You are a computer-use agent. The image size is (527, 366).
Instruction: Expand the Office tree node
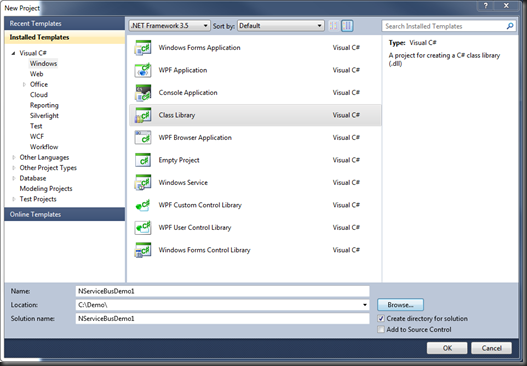click(x=24, y=84)
